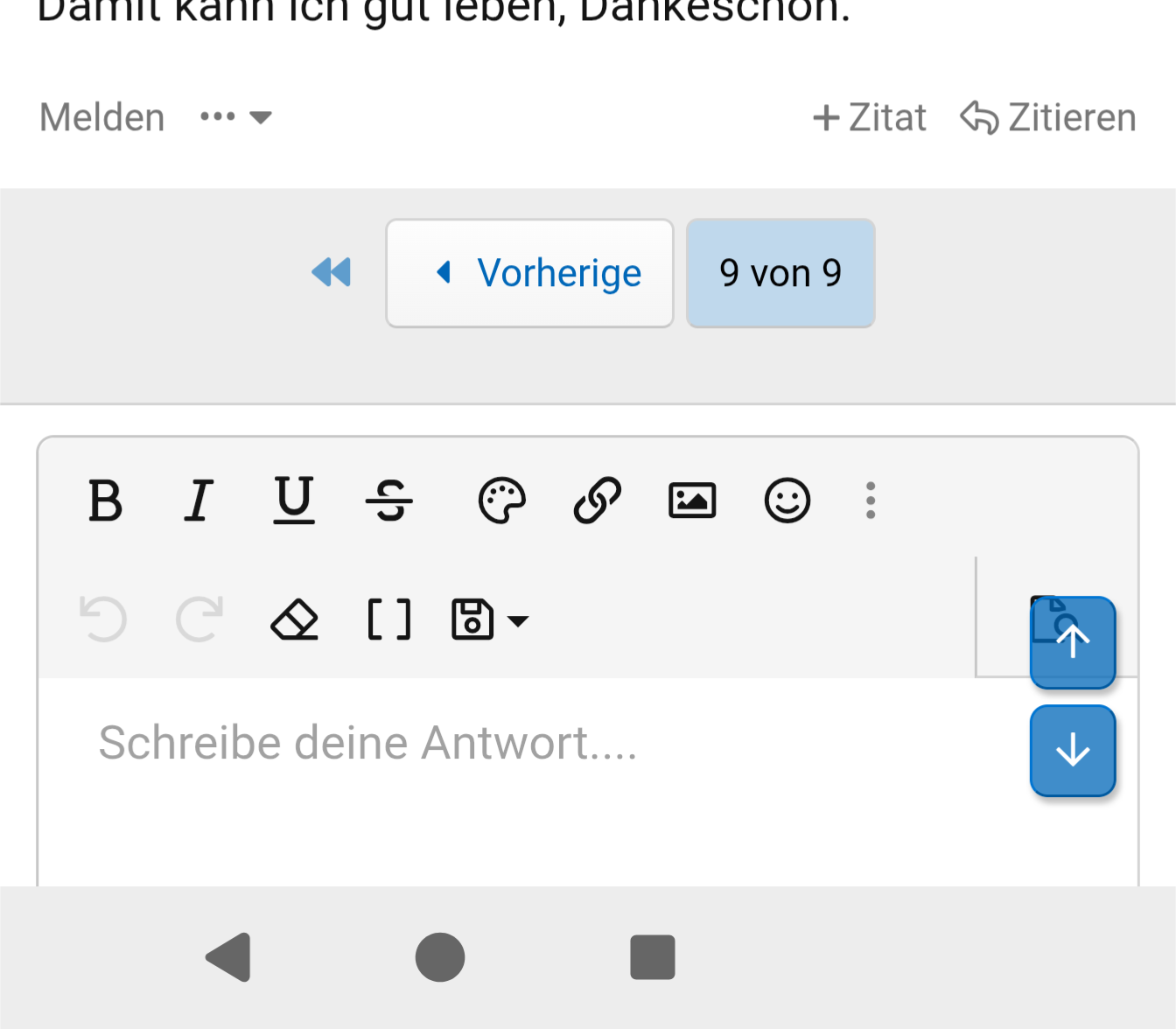Click the remove formatting eraser icon
Viewport: 1176px width, 1029px height.
point(294,620)
